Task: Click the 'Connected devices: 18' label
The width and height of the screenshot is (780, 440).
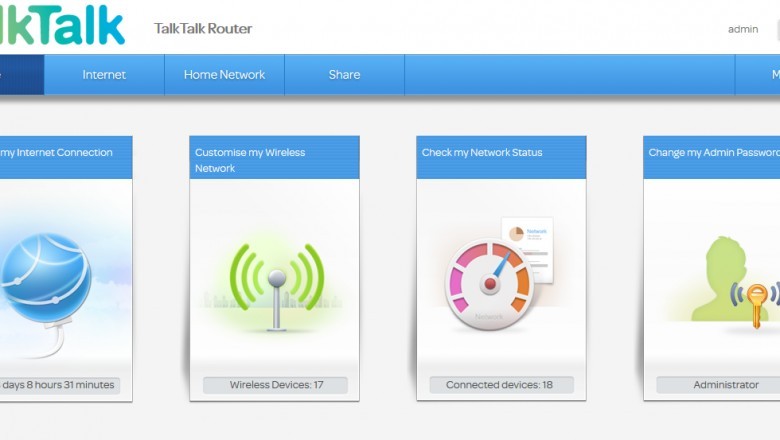Action: (x=501, y=385)
